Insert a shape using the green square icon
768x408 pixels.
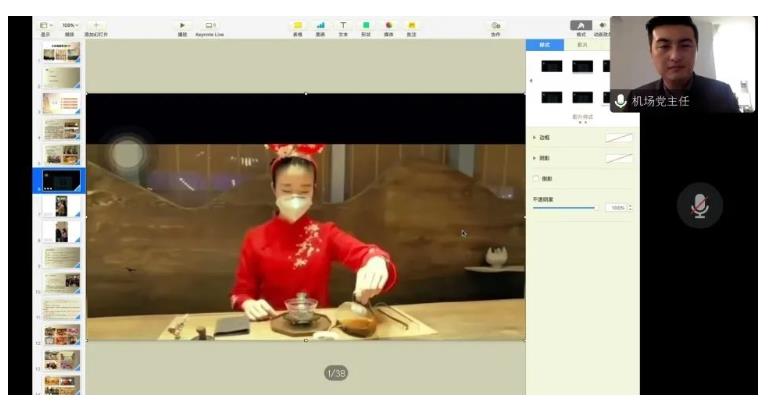coord(366,25)
